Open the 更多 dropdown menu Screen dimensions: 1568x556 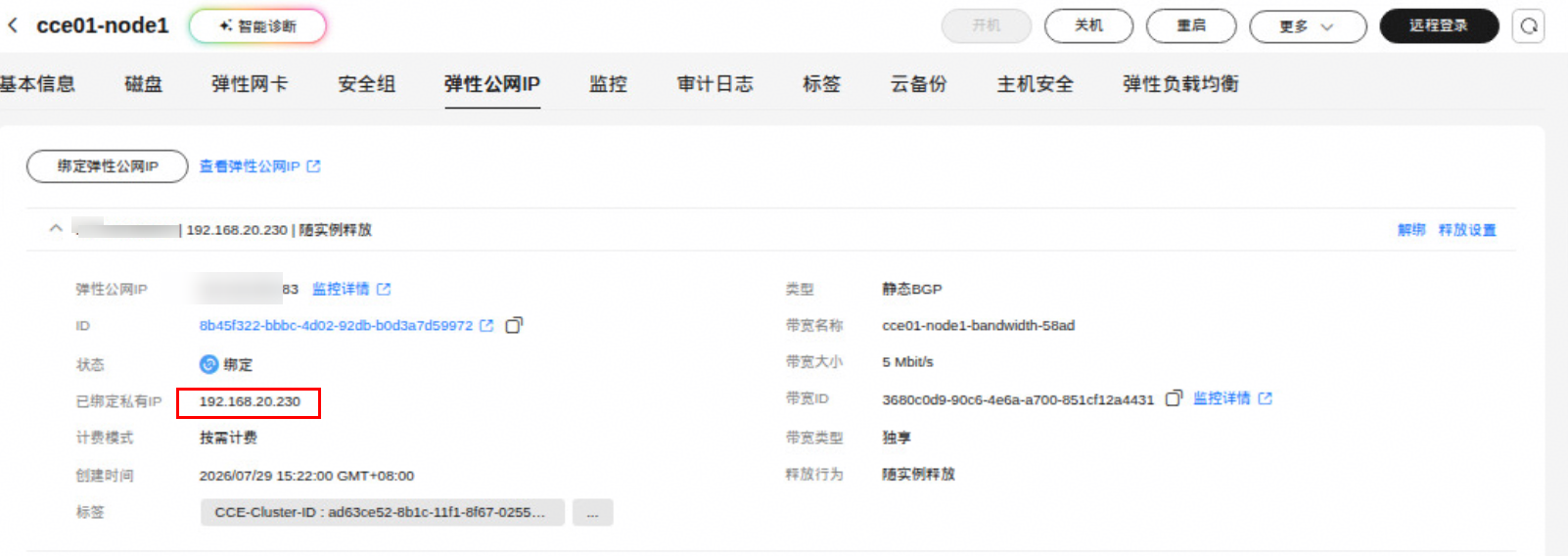pyautogui.click(x=1308, y=26)
